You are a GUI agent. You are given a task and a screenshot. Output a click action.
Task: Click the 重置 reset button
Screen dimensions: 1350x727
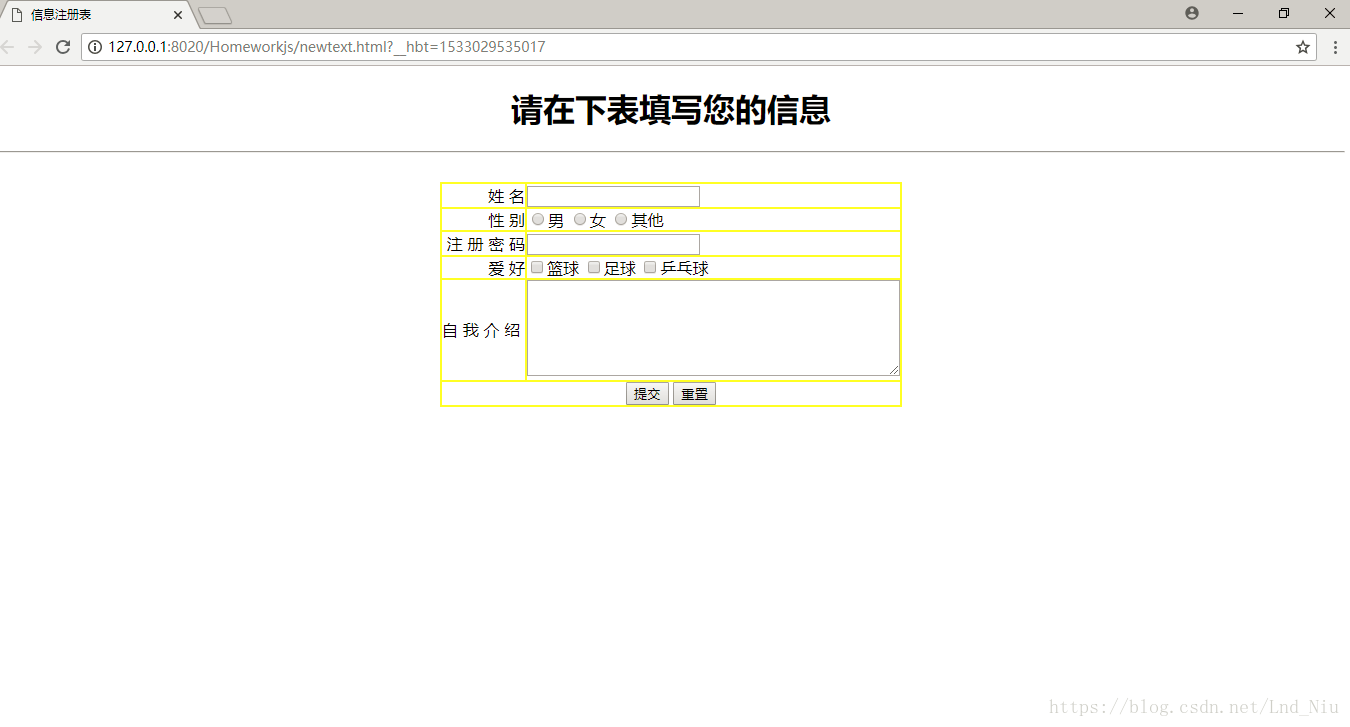tap(694, 394)
